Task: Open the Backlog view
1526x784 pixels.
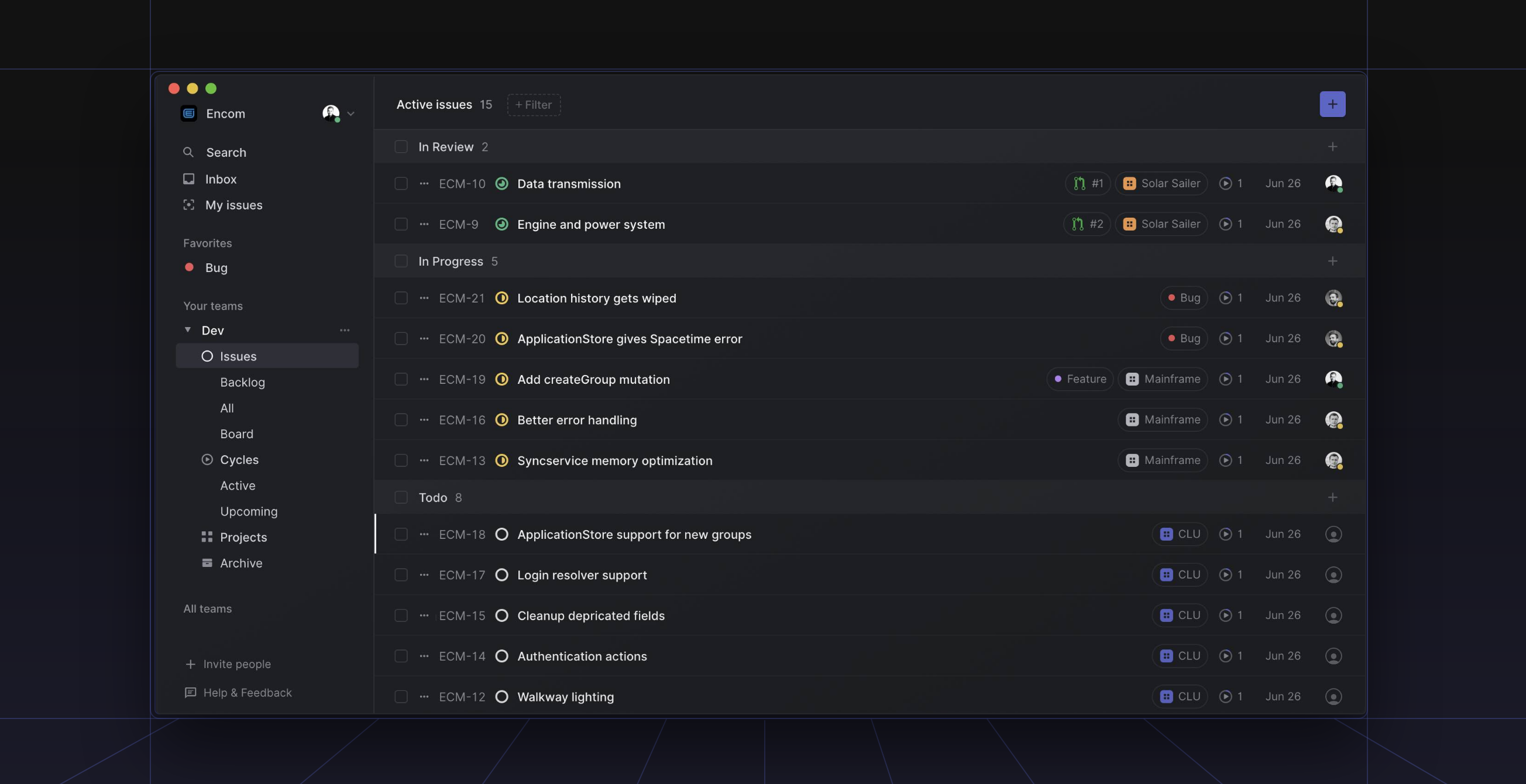Action: coord(242,382)
